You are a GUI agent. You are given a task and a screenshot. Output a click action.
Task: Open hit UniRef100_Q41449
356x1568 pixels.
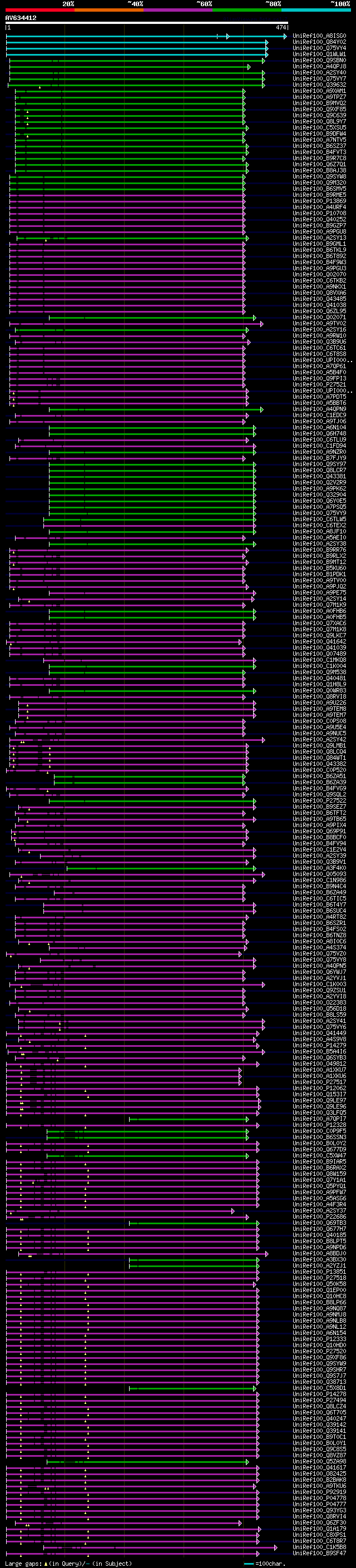(319, 1033)
